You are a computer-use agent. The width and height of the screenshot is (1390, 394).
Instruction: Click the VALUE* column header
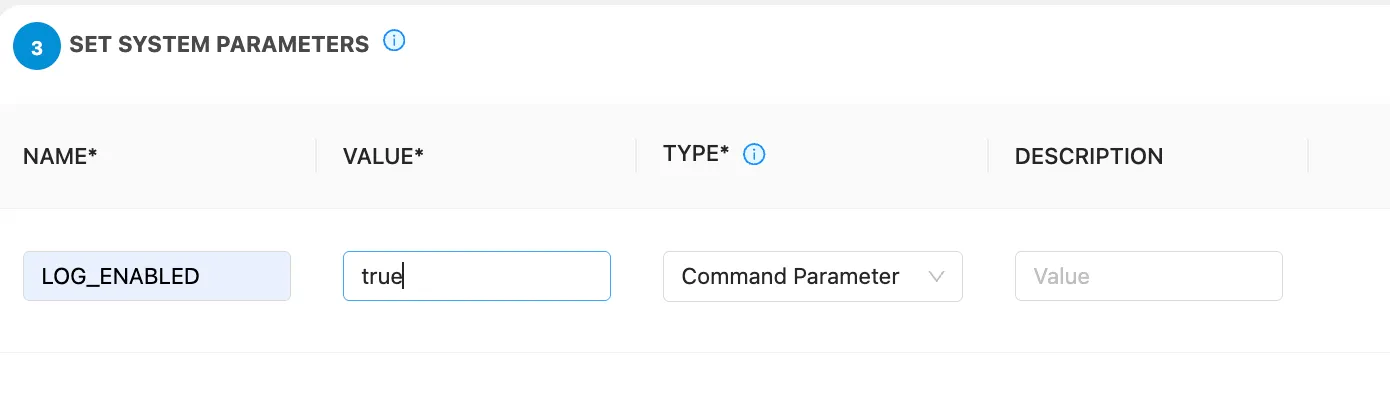383,156
